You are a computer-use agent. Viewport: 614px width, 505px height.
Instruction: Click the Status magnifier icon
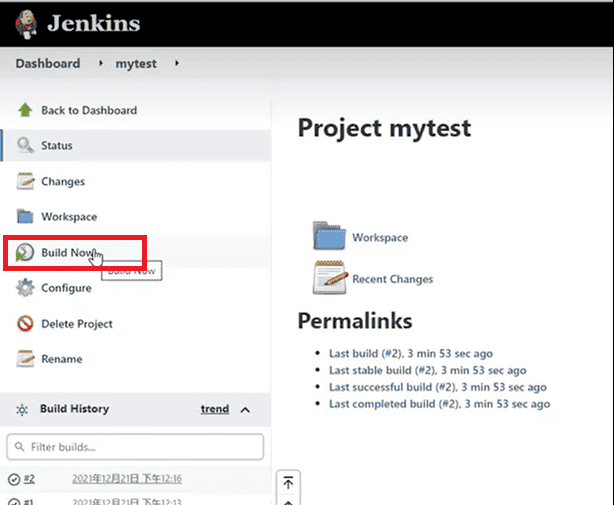tap(25, 145)
